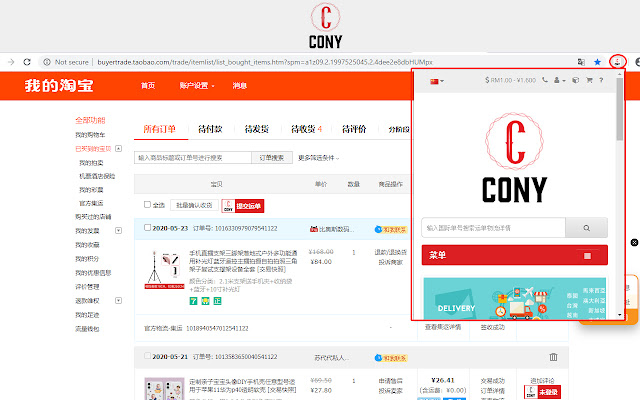Open the user account dropdown in CONY popup
Viewport: 640px width, 400px height.
point(560,80)
